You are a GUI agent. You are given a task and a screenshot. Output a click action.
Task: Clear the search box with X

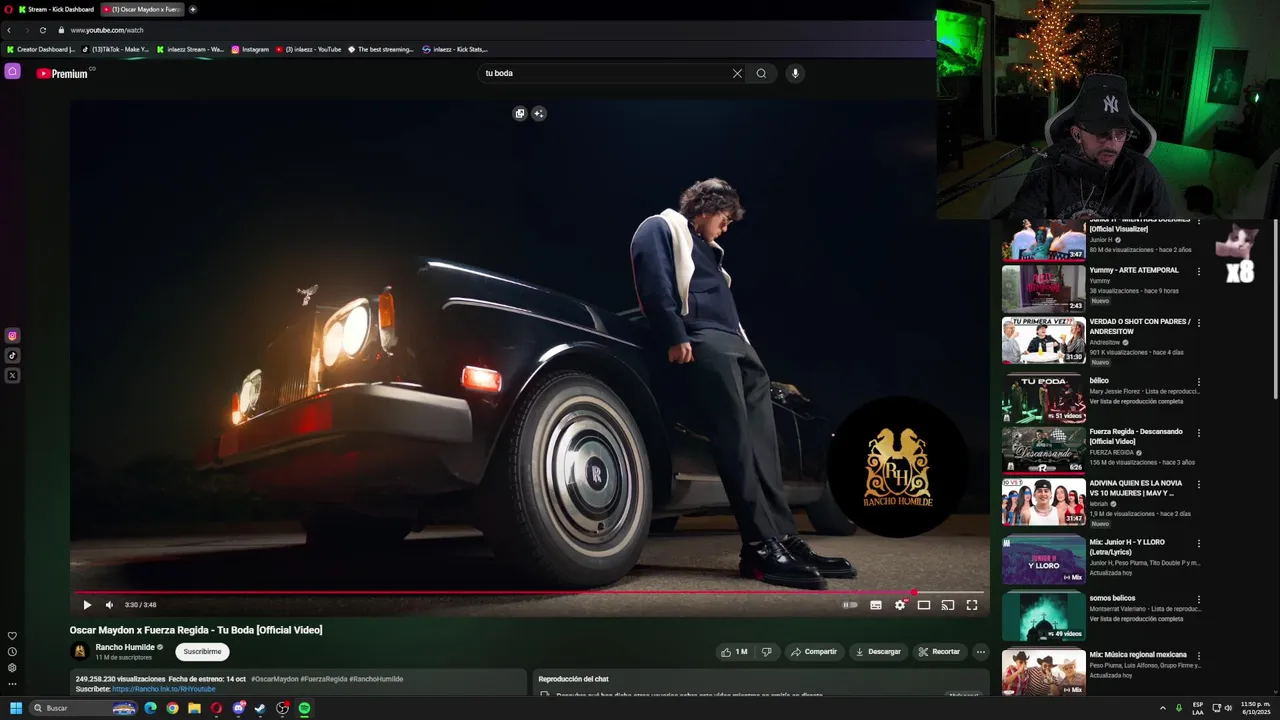(737, 73)
